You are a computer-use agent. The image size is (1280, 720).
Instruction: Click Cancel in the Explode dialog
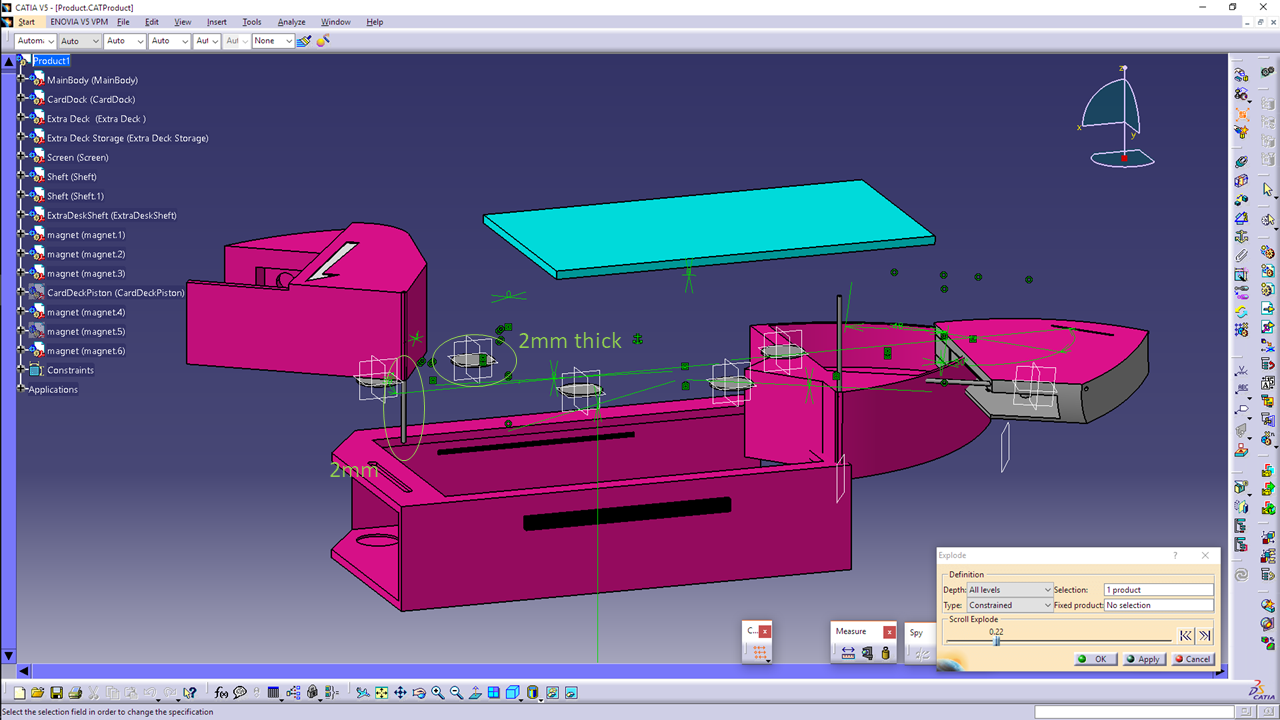coord(1193,659)
